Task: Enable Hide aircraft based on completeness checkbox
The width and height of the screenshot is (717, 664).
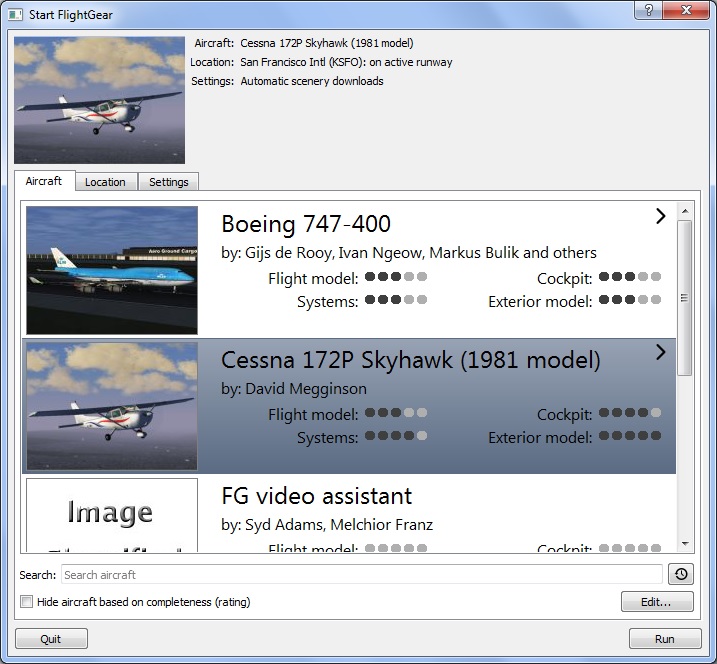Action: coord(27,601)
